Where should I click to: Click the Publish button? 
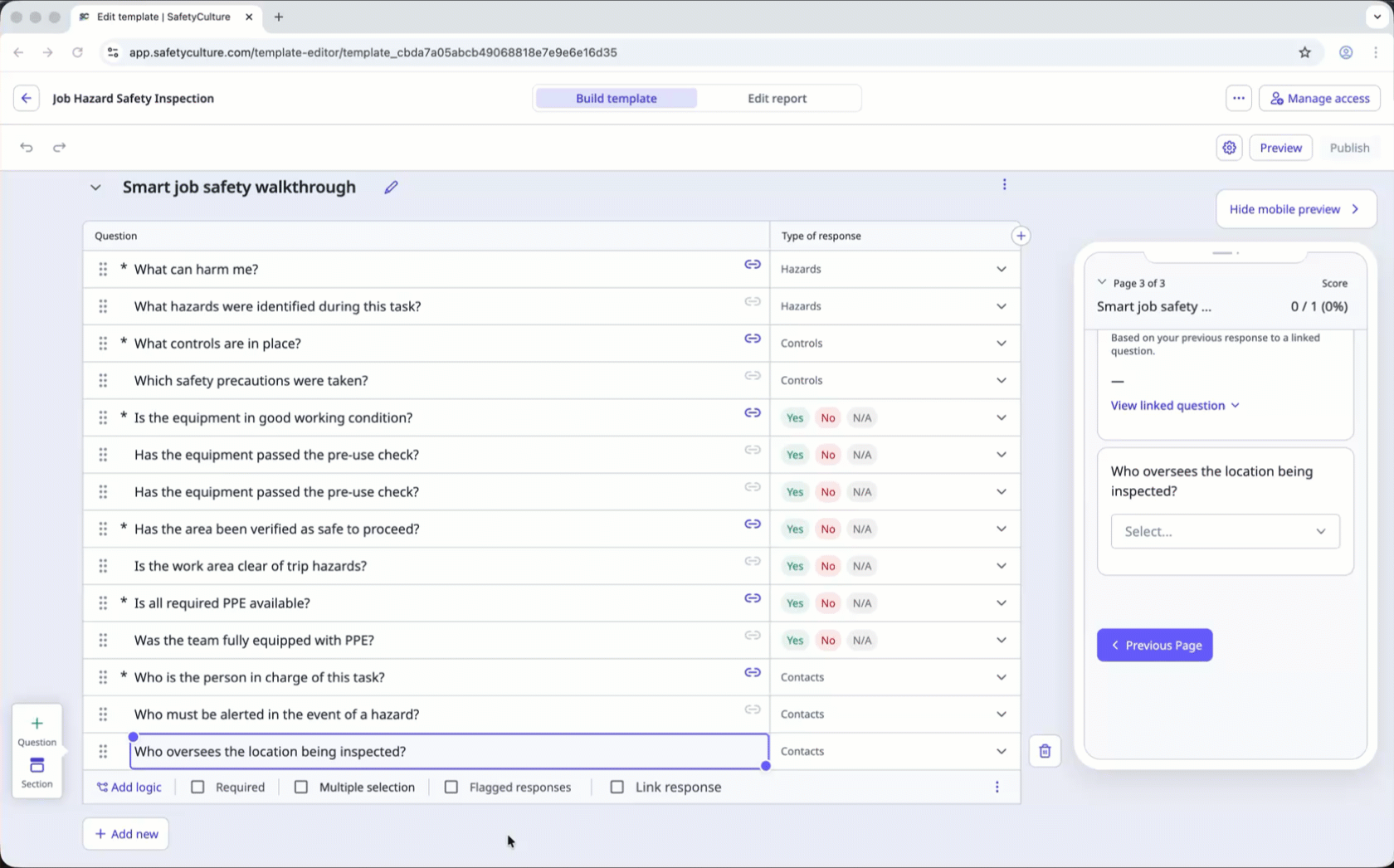point(1349,148)
